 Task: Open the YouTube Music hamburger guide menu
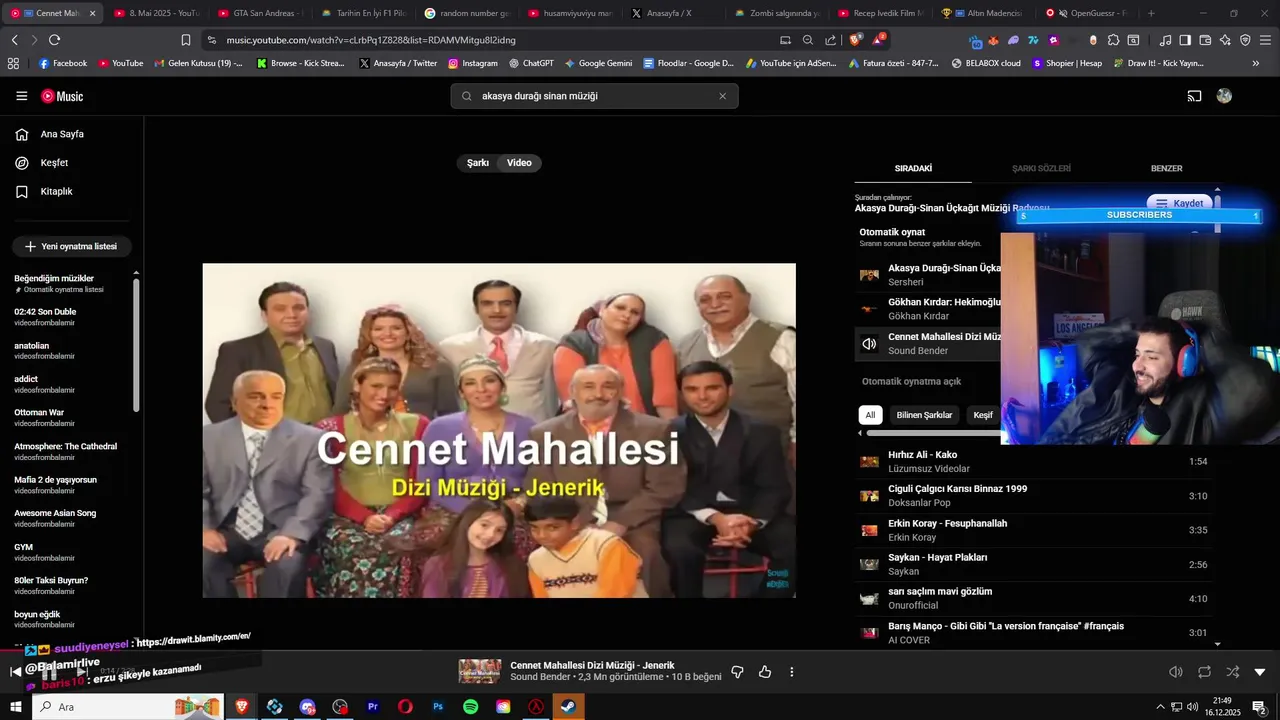21,96
